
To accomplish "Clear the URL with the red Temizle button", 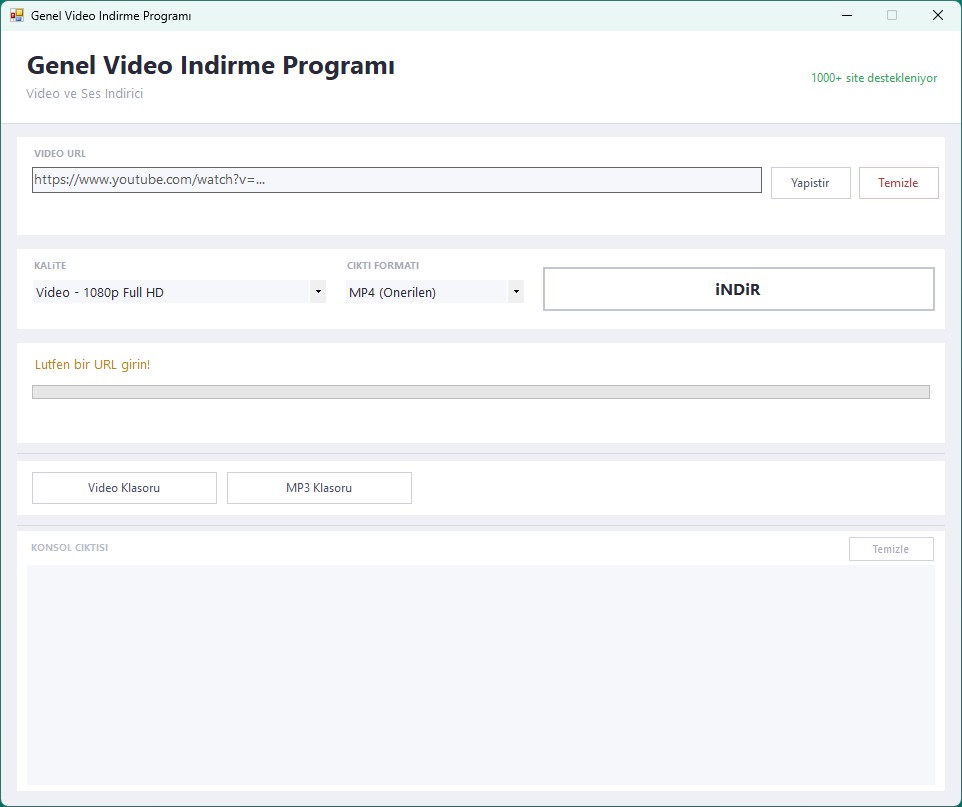I will click(898, 183).
